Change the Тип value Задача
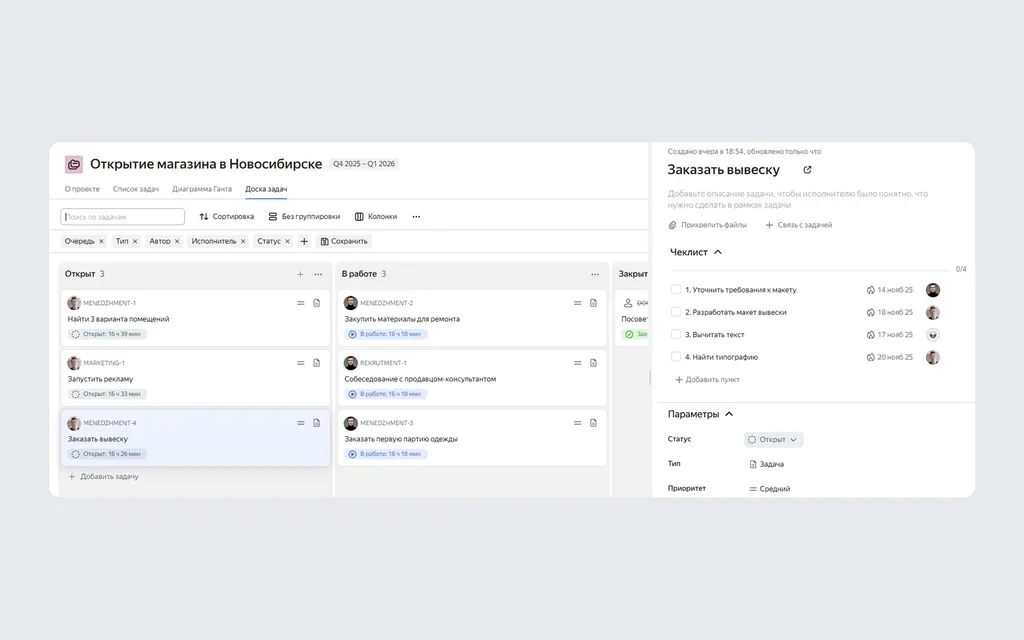The height and width of the screenshot is (640, 1024). click(767, 464)
